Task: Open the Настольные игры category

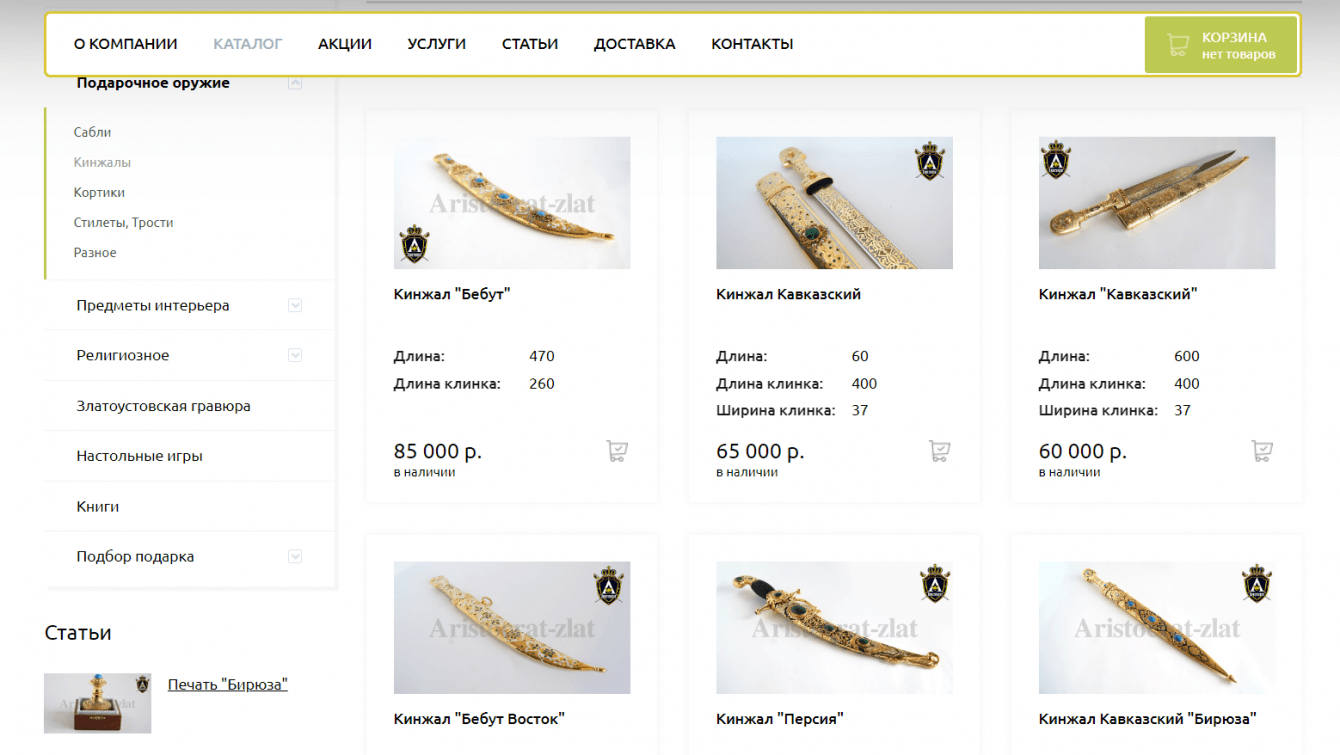Action: coord(139,456)
